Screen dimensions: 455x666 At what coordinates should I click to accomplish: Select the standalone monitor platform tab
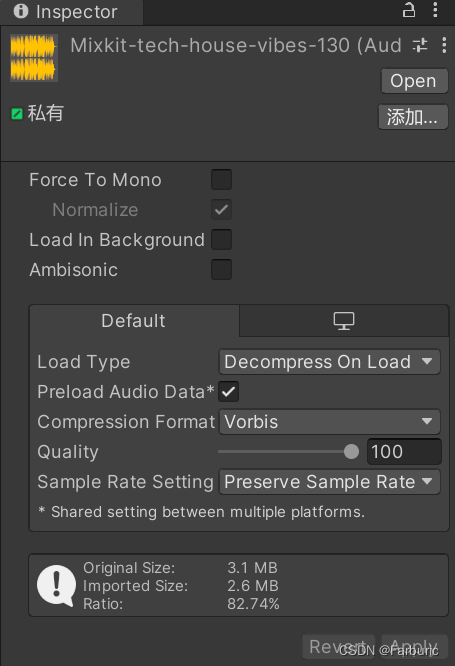344,321
